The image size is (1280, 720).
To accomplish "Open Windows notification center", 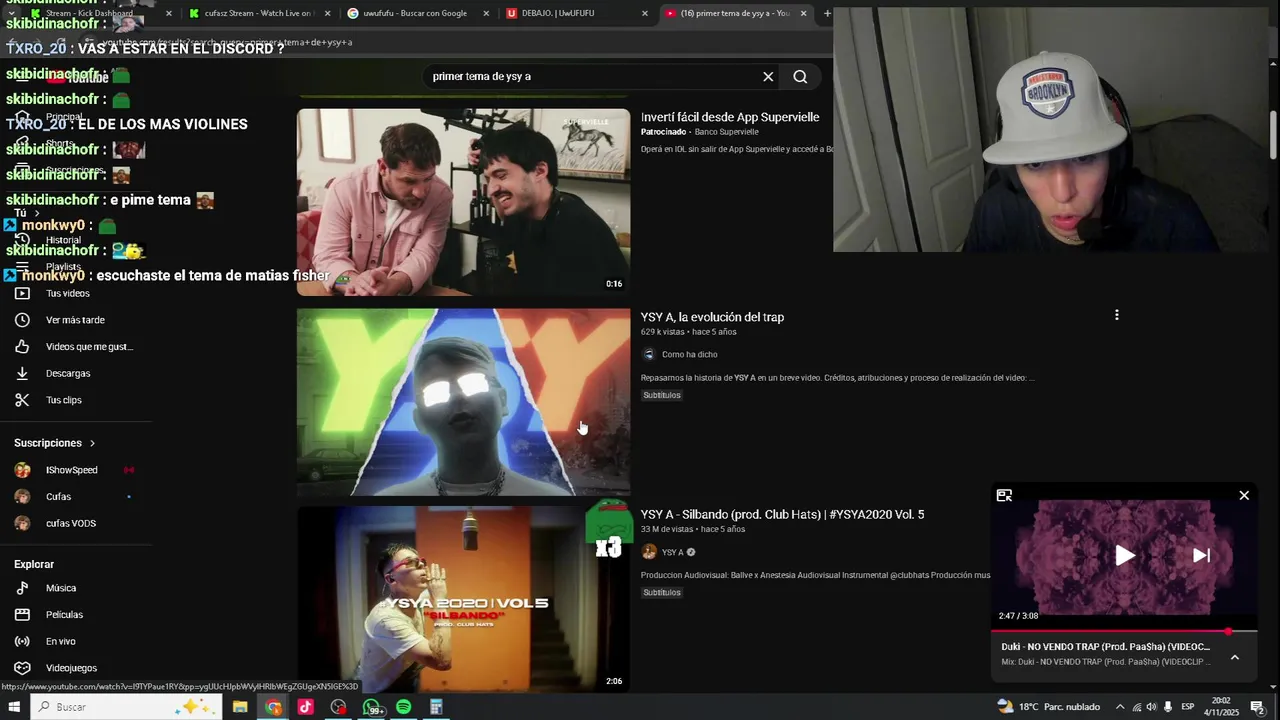I will (1257, 707).
